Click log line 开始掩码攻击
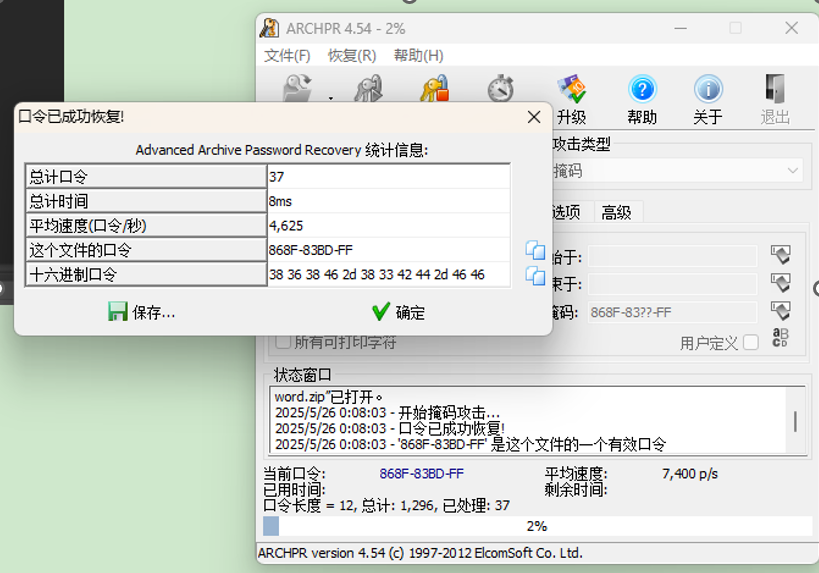 [x=388, y=413]
